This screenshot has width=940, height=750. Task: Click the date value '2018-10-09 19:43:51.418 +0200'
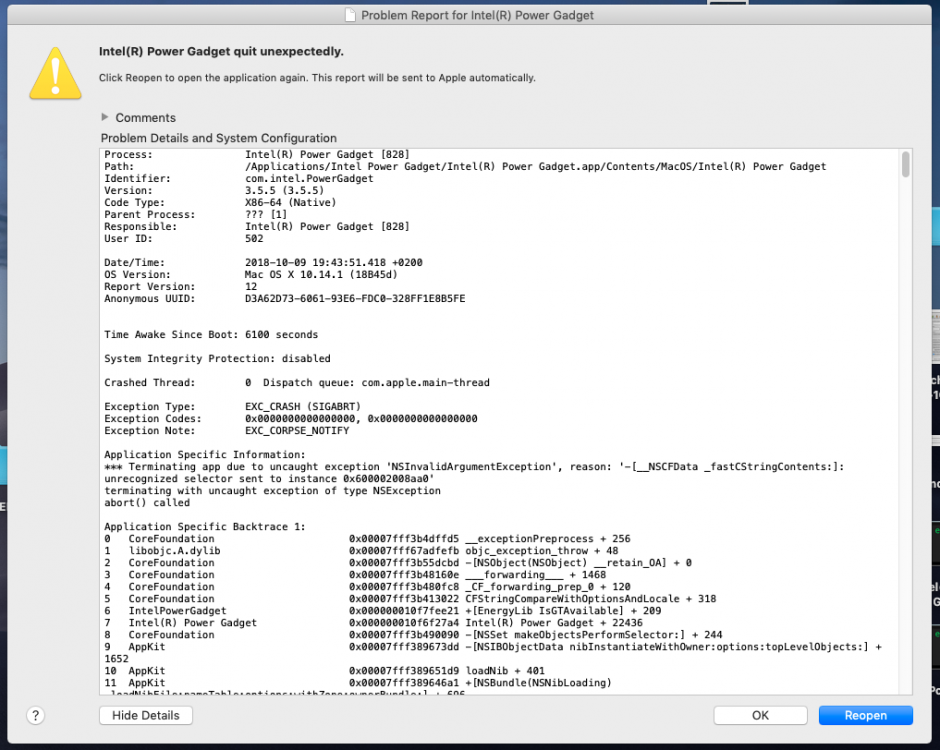pyautogui.click(x=333, y=263)
